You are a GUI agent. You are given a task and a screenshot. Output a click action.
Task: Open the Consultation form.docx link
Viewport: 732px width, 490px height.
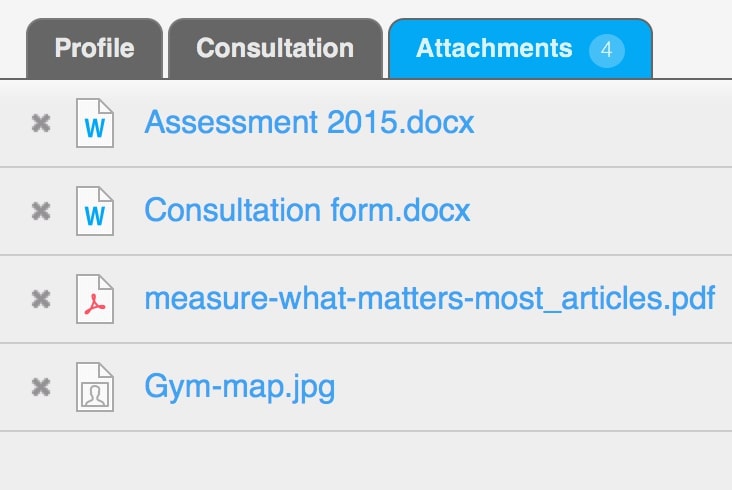(x=307, y=211)
